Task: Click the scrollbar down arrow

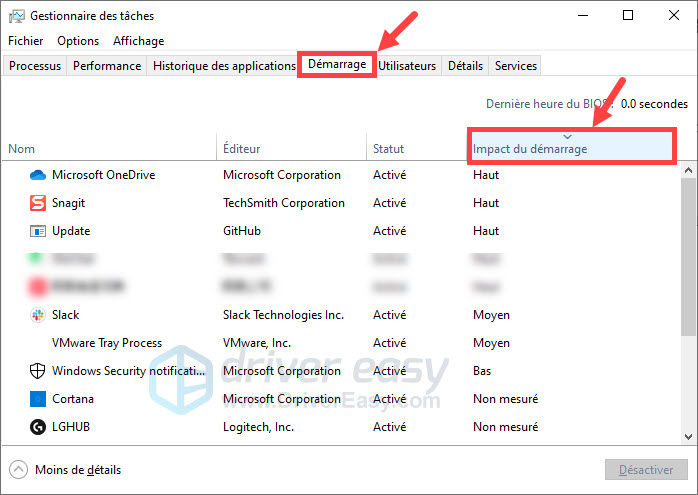Action: (688, 437)
